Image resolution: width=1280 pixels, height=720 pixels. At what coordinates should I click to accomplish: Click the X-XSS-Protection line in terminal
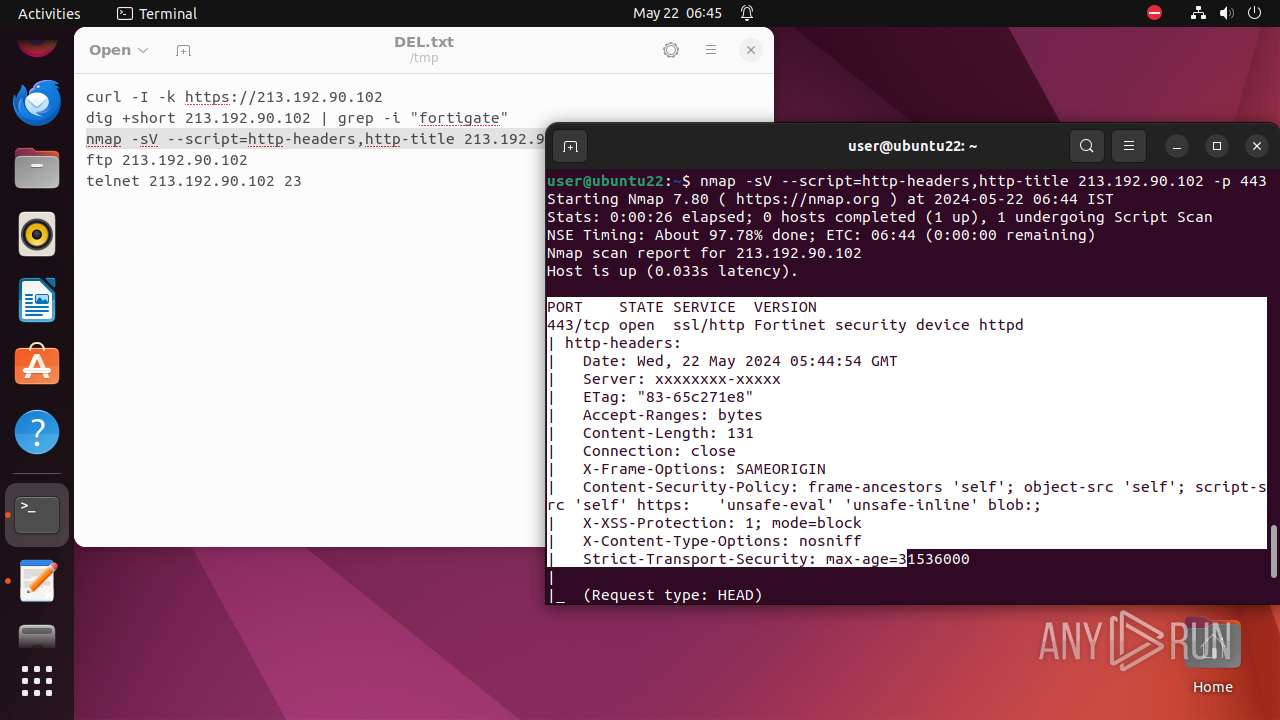(721, 523)
